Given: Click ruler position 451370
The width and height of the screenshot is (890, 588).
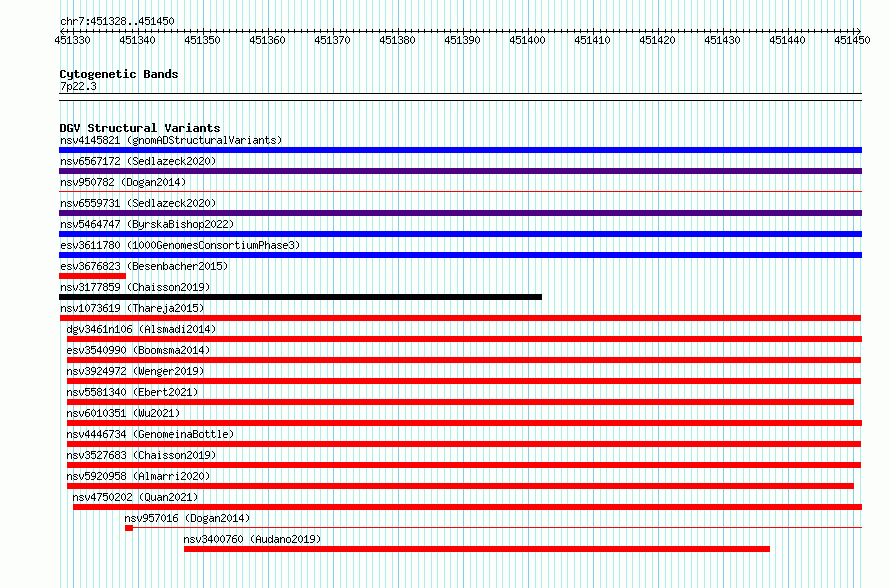Looking at the screenshot, I should coord(332,40).
